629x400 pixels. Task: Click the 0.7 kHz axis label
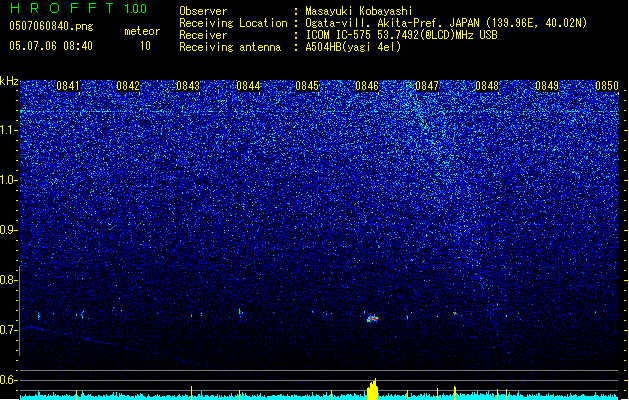pyautogui.click(x=9, y=330)
